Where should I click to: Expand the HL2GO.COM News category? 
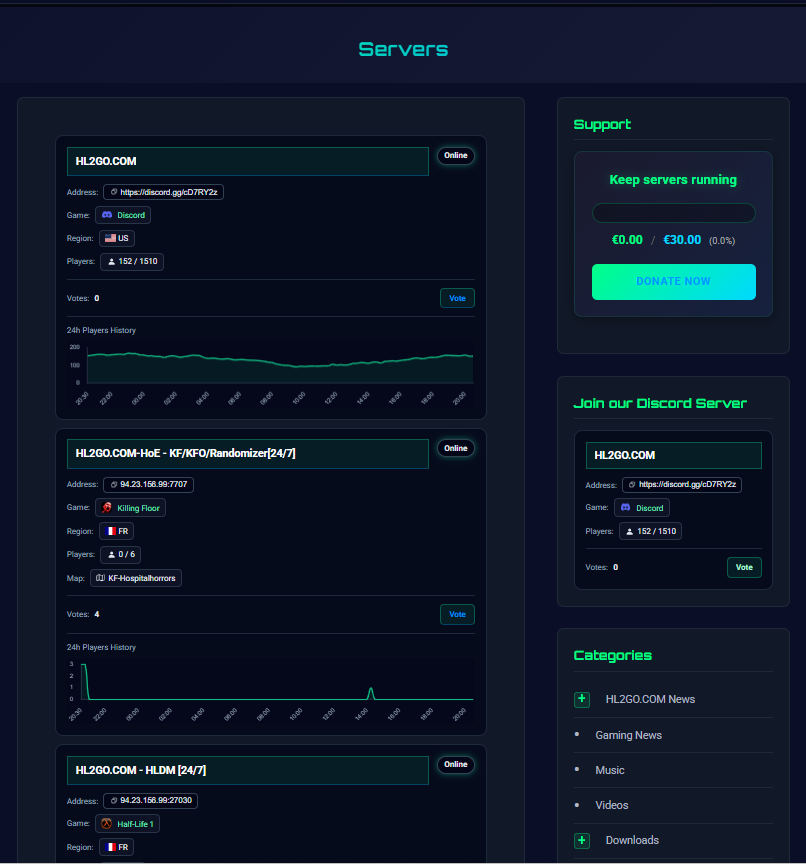click(582, 699)
